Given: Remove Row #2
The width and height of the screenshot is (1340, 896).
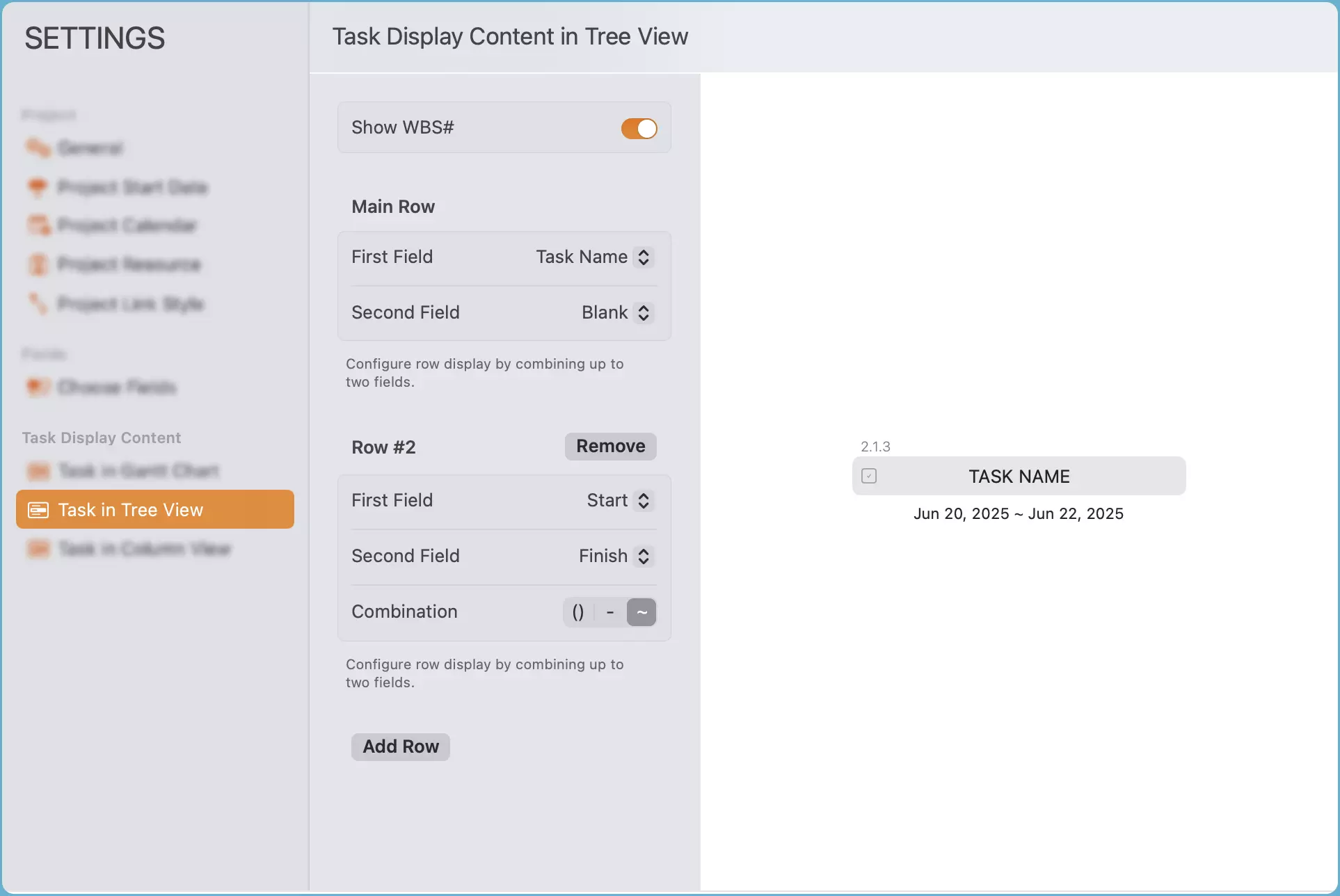Looking at the screenshot, I should coord(610,447).
